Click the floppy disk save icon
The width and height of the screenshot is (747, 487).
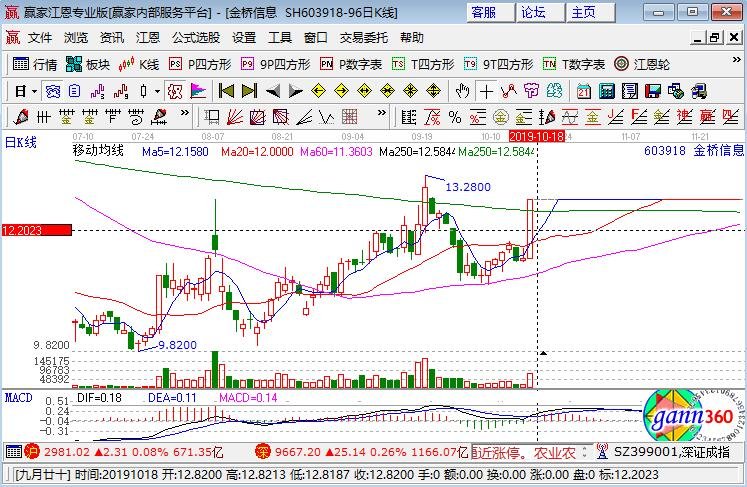click(653, 91)
